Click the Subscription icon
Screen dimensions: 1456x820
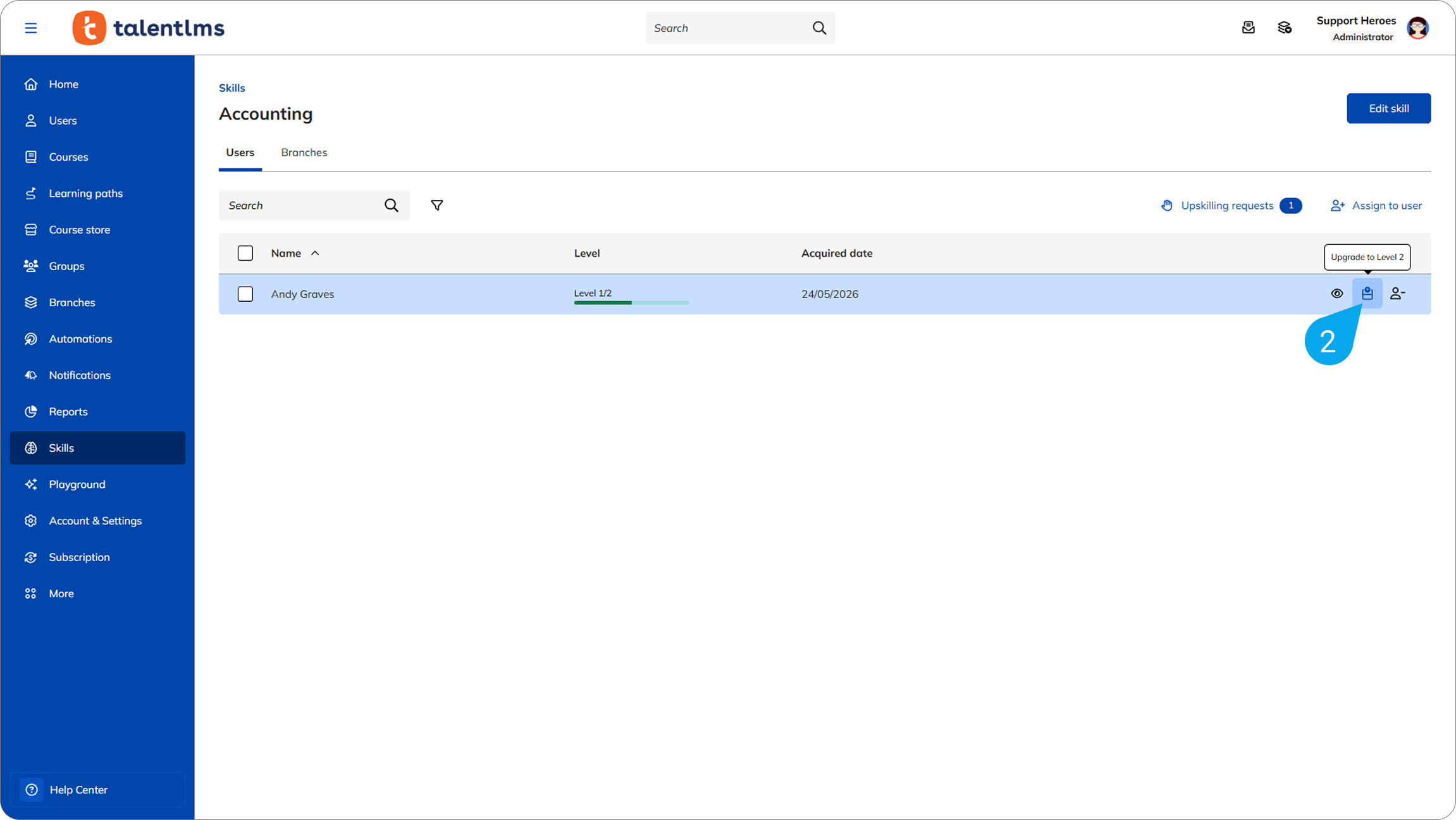pyautogui.click(x=31, y=557)
